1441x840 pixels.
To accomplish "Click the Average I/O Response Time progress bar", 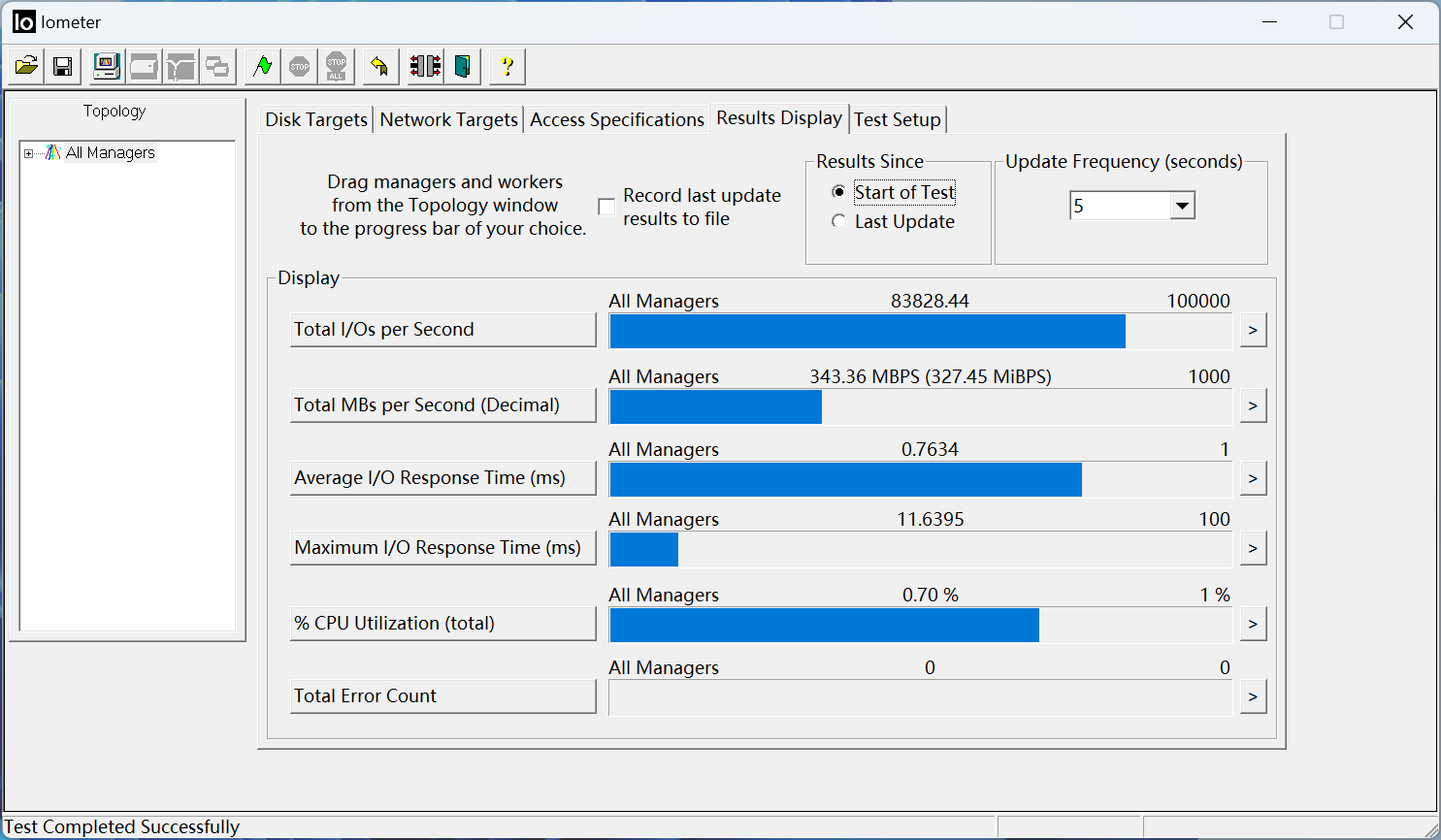I will (x=921, y=479).
